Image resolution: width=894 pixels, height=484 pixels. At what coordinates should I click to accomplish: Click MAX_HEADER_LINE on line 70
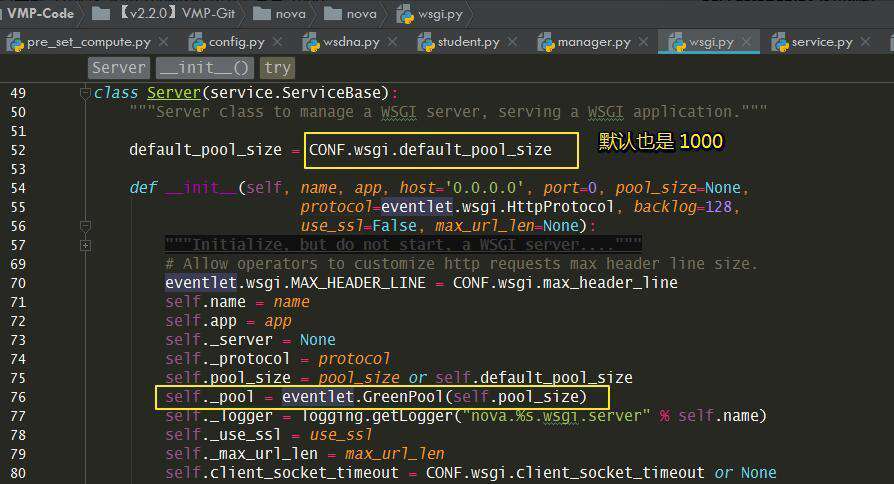[358, 283]
